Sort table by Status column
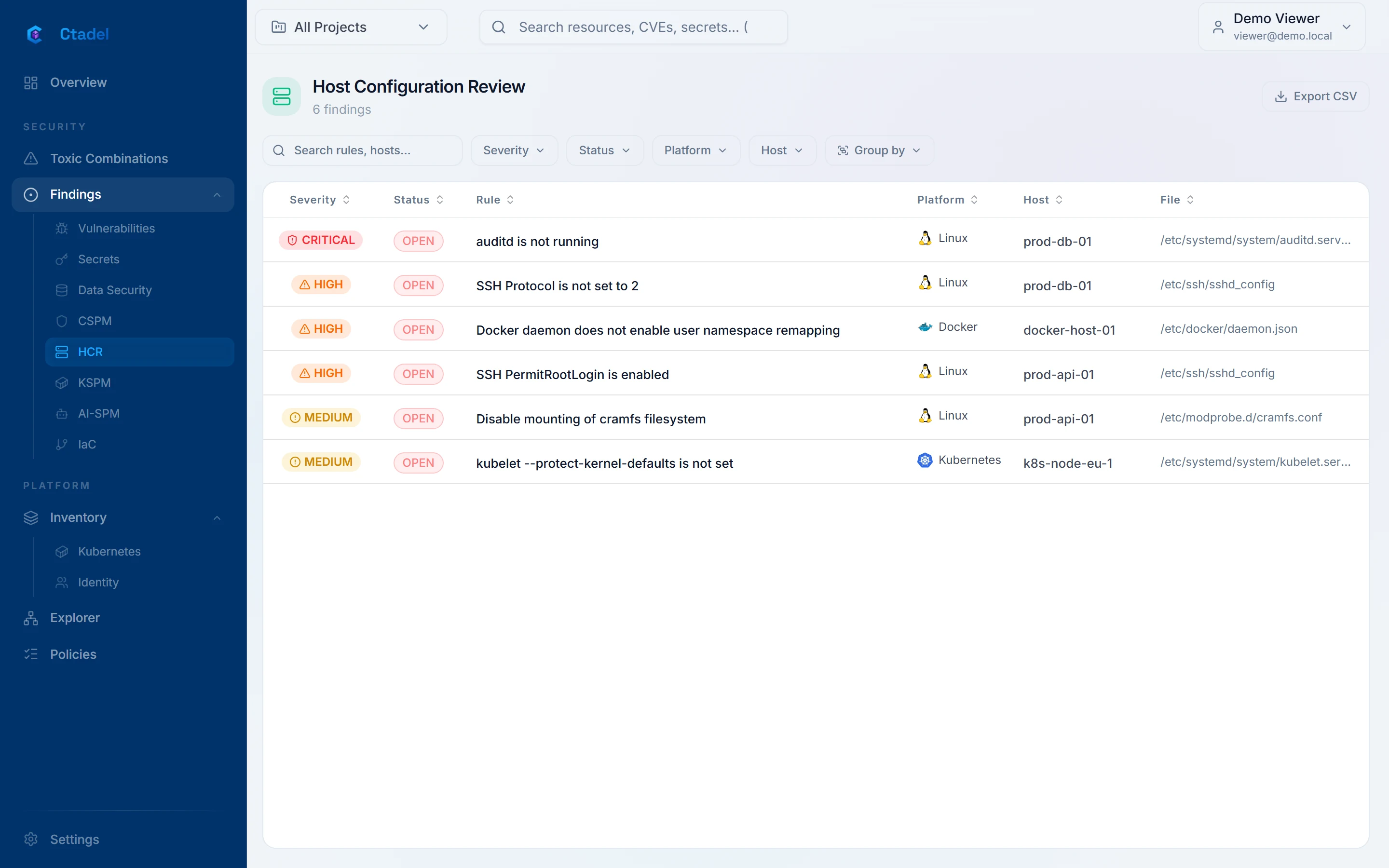The height and width of the screenshot is (868, 1389). pyautogui.click(x=419, y=200)
